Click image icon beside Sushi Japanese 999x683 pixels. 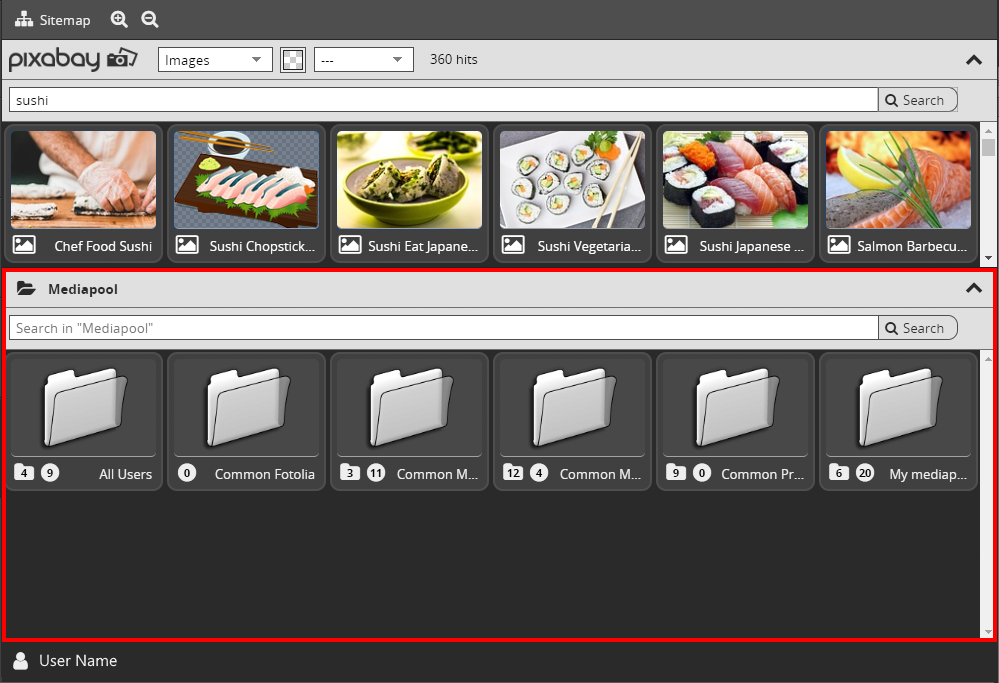pyautogui.click(x=677, y=245)
